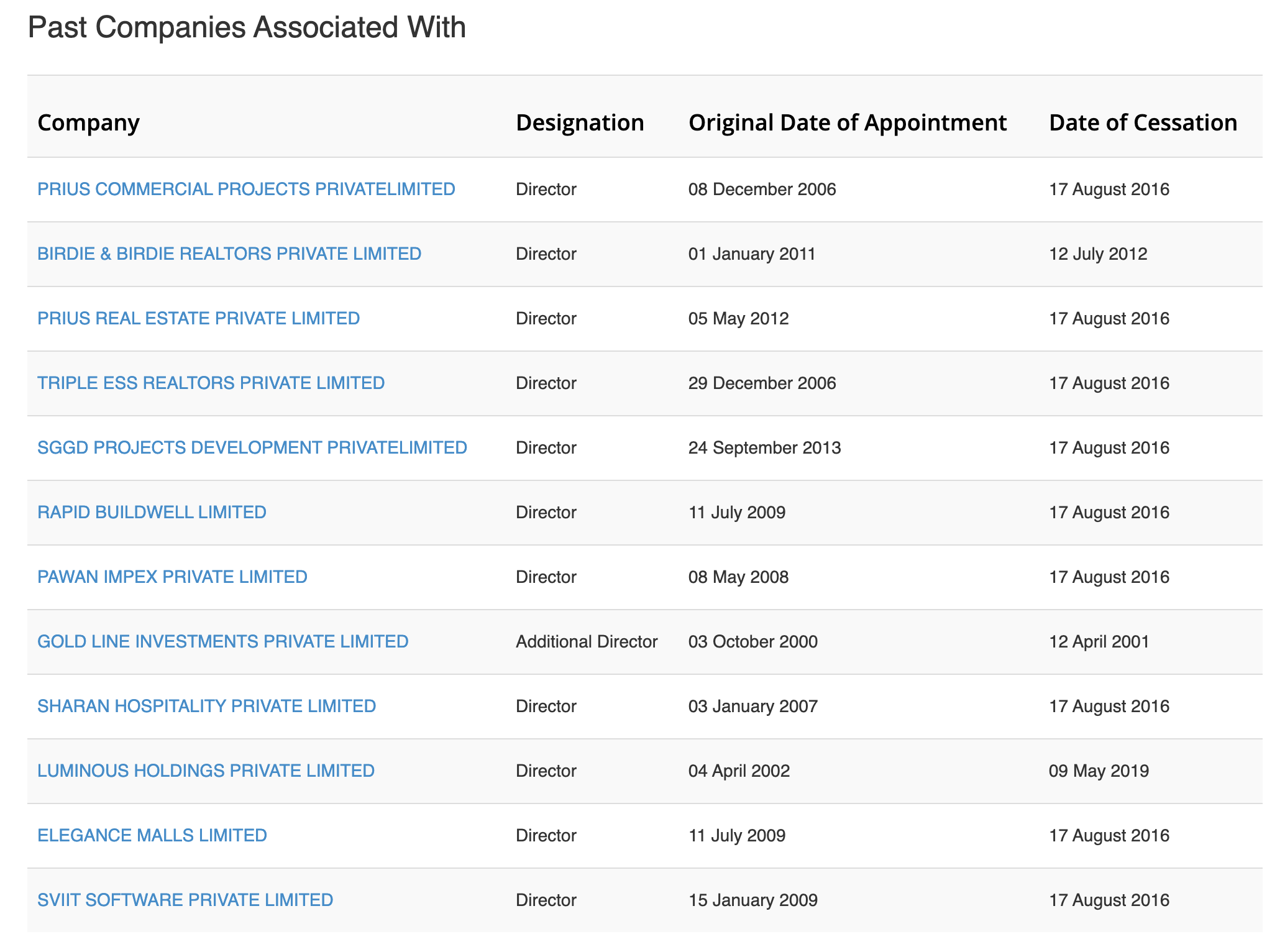Open SHARAN HOSPITALITY PRIVATE LIMITED page
The image size is (1285, 952).
[206, 706]
